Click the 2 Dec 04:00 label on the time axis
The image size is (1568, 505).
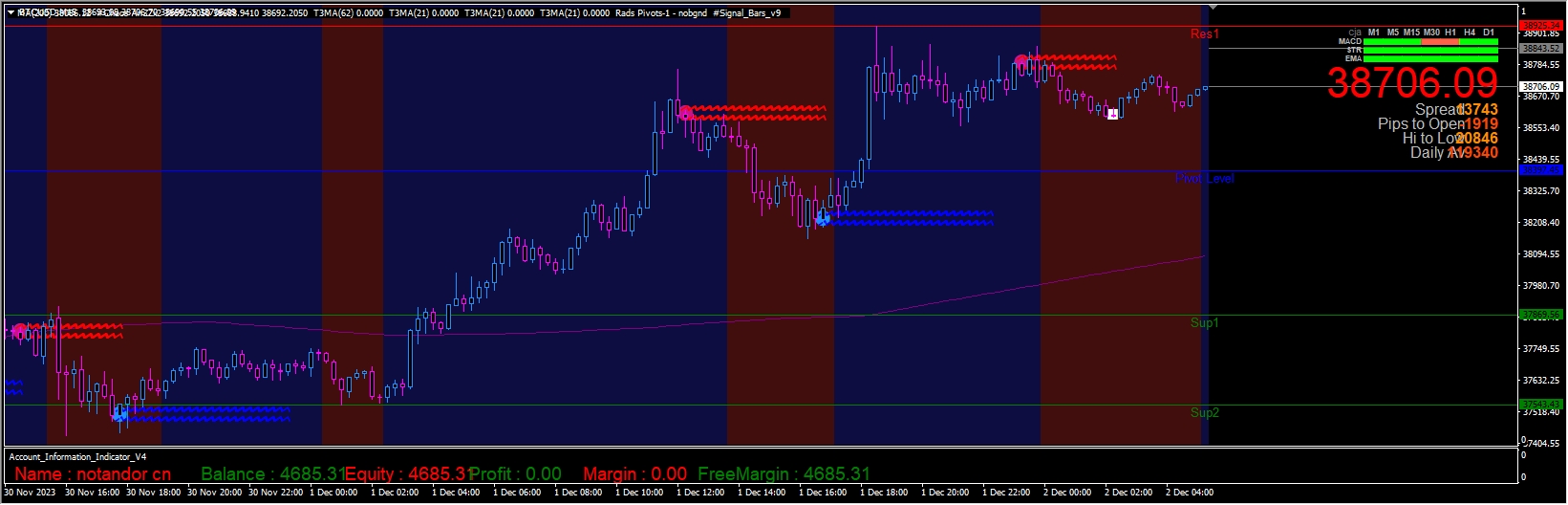1190,493
